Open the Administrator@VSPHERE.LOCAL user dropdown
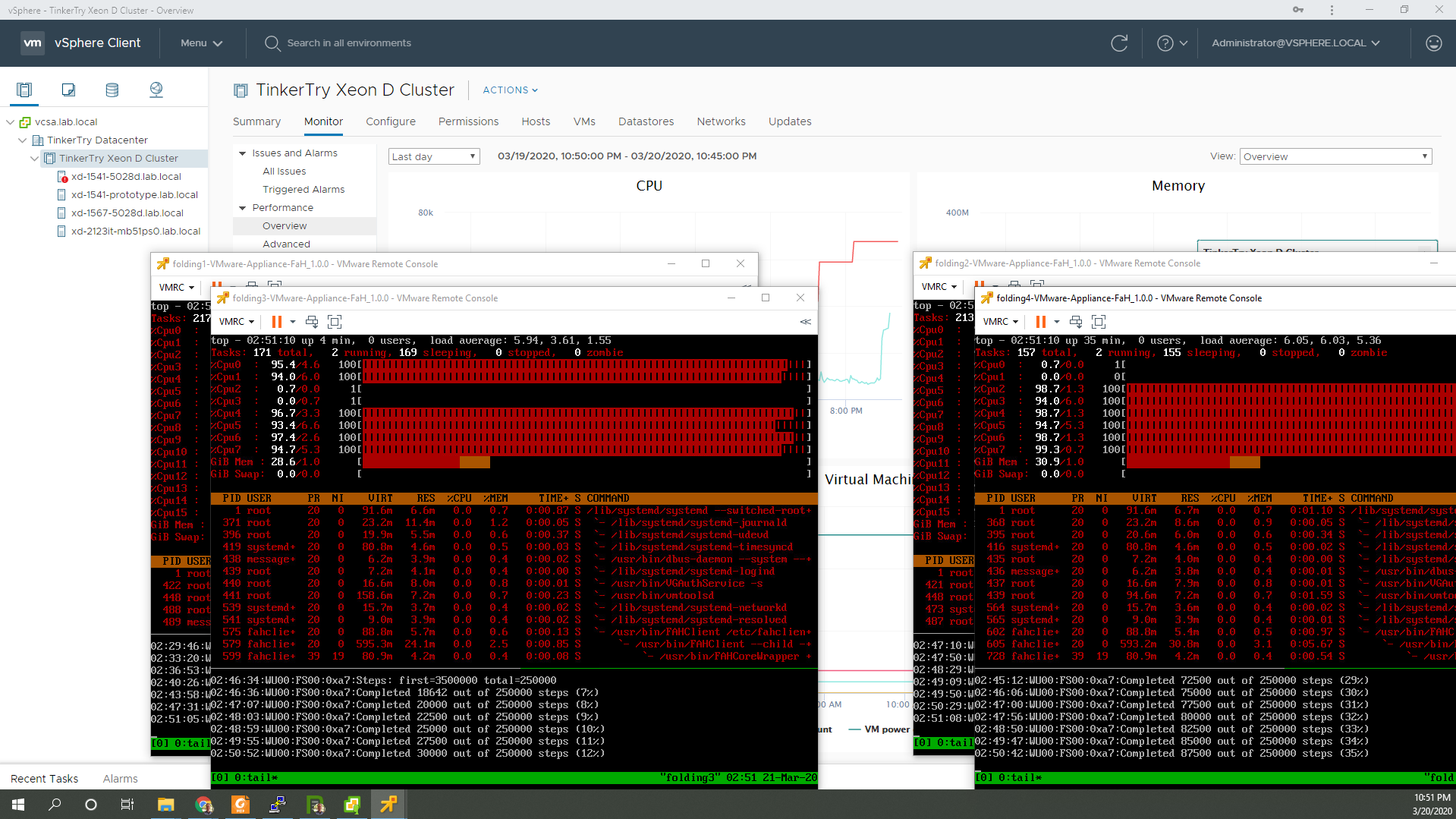The width and height of the screenshot is (1456, 819). [x=1296, y=43]
